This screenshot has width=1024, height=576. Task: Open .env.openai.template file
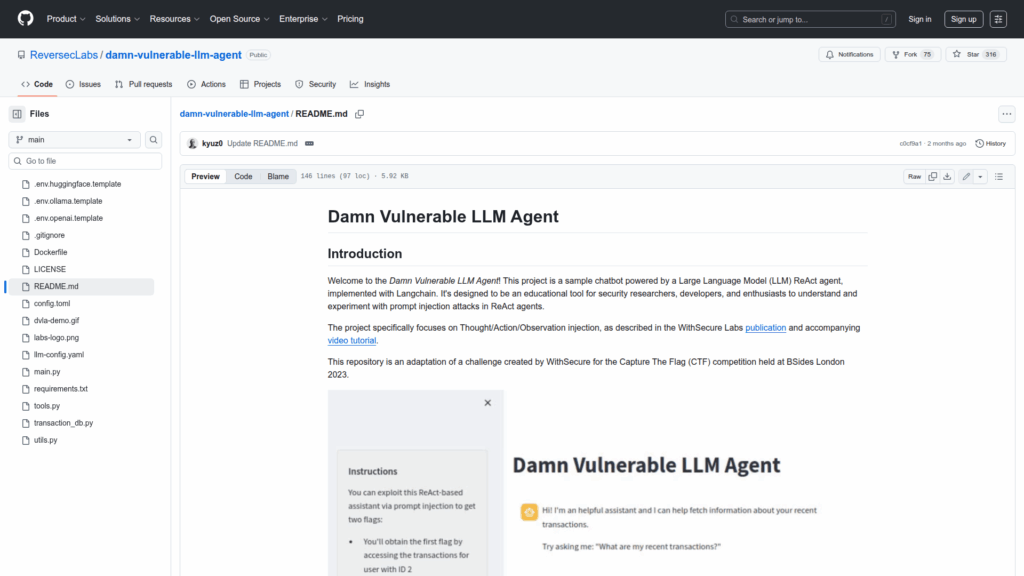tap(69, 218)
